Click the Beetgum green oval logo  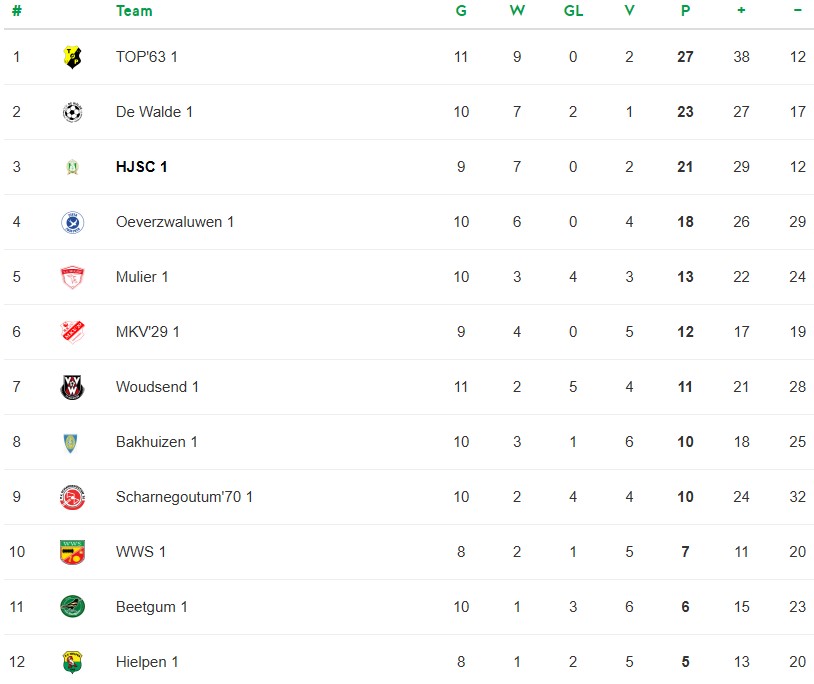point(72,607)
